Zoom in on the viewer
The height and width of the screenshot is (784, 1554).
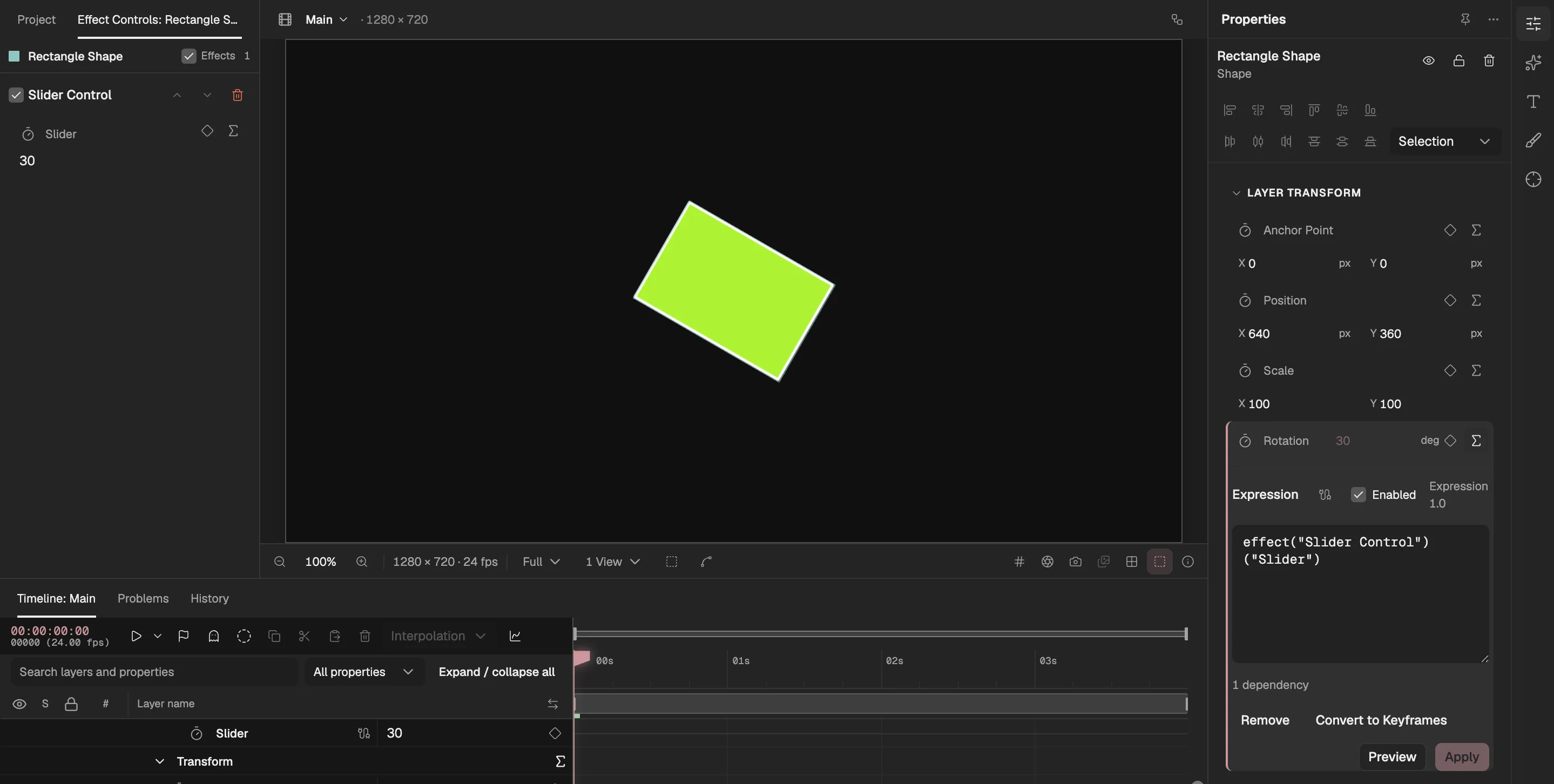click(x=361, y=562)
